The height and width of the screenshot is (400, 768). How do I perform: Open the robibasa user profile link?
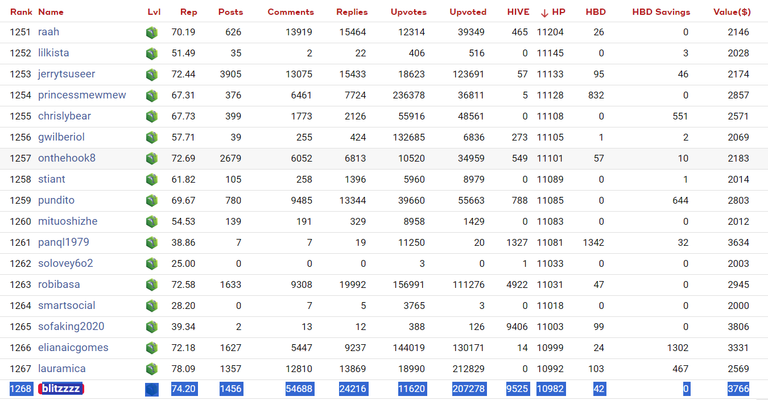59,284
